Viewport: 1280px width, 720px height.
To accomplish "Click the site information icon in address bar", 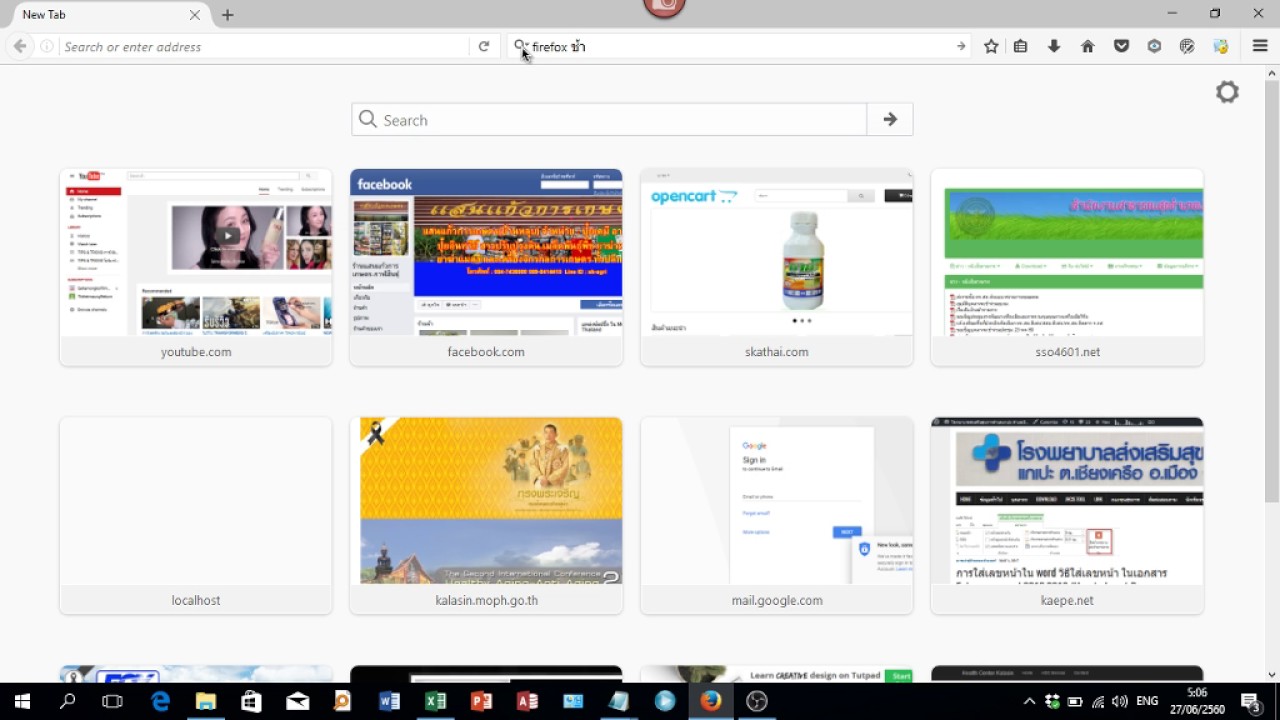I will [x=47, y=46].
